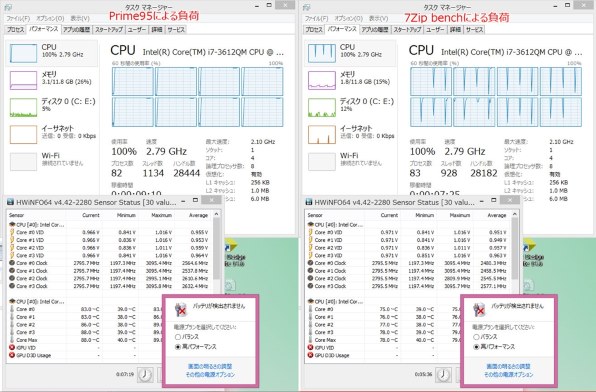Click first CPU core usage graph, 7Zip side
596x392 pixels.
tap(431, 81)
